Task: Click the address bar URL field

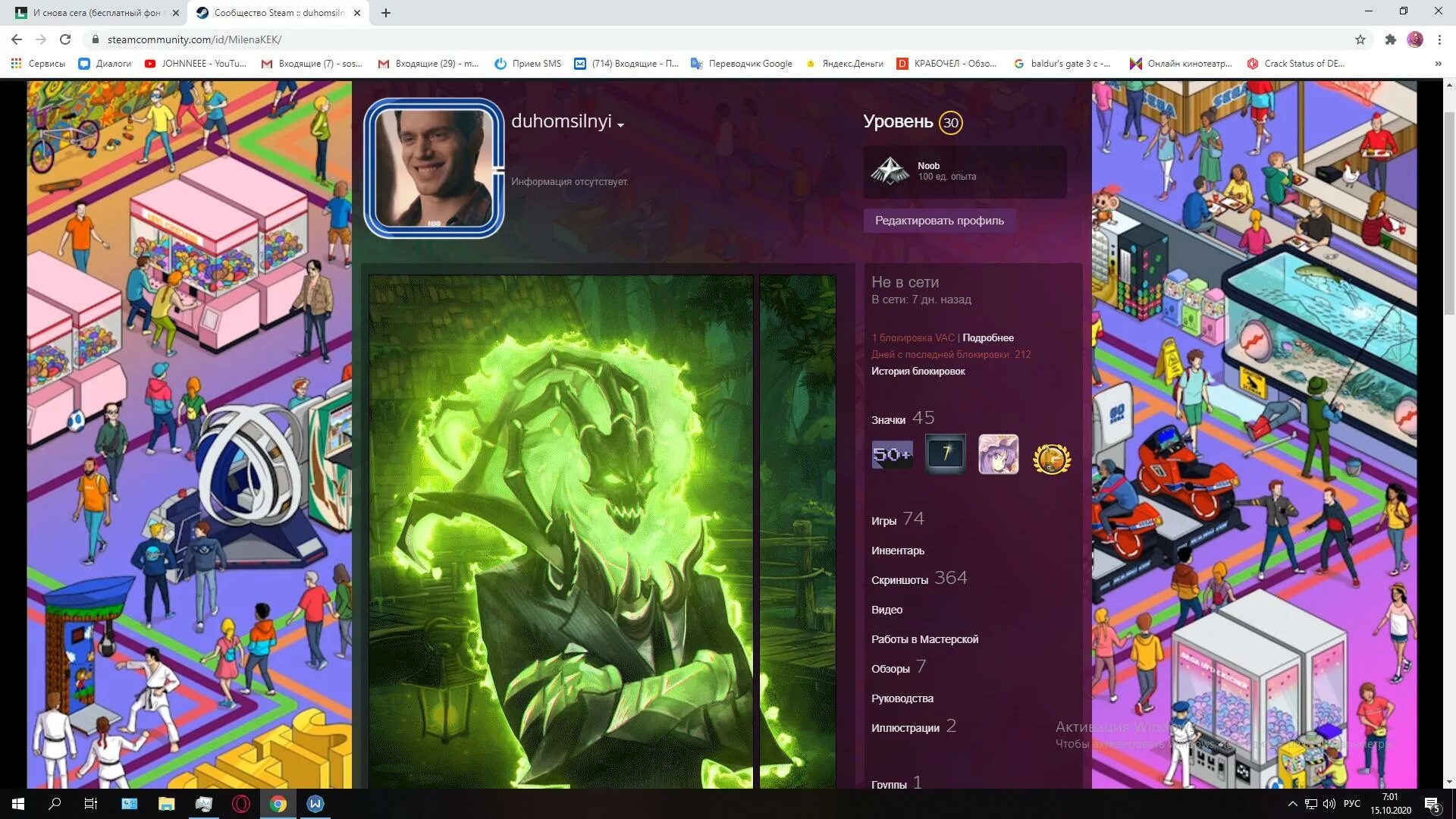Action: [x=720, y=39]
